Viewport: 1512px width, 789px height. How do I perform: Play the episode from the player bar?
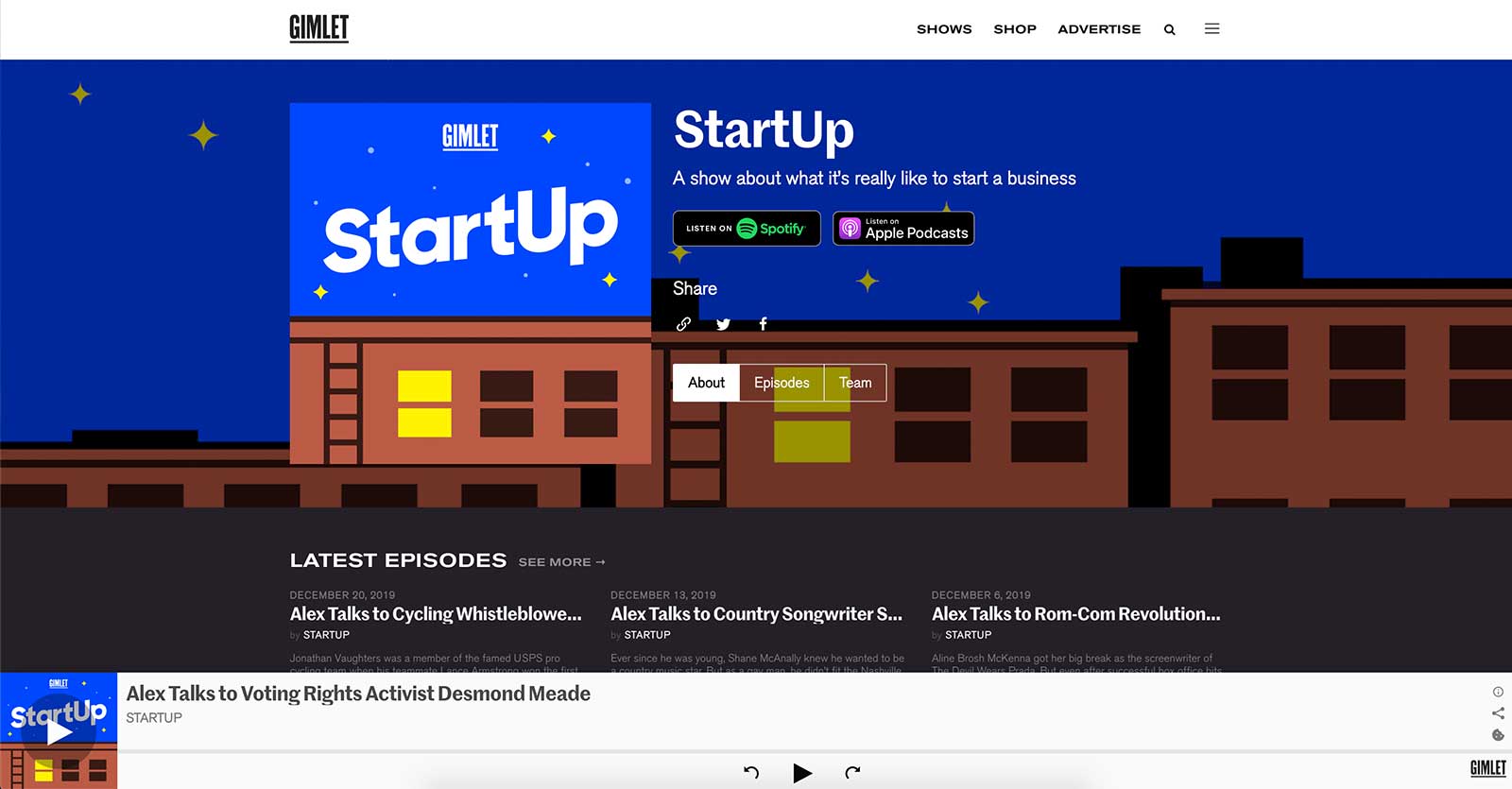[802, 773]
